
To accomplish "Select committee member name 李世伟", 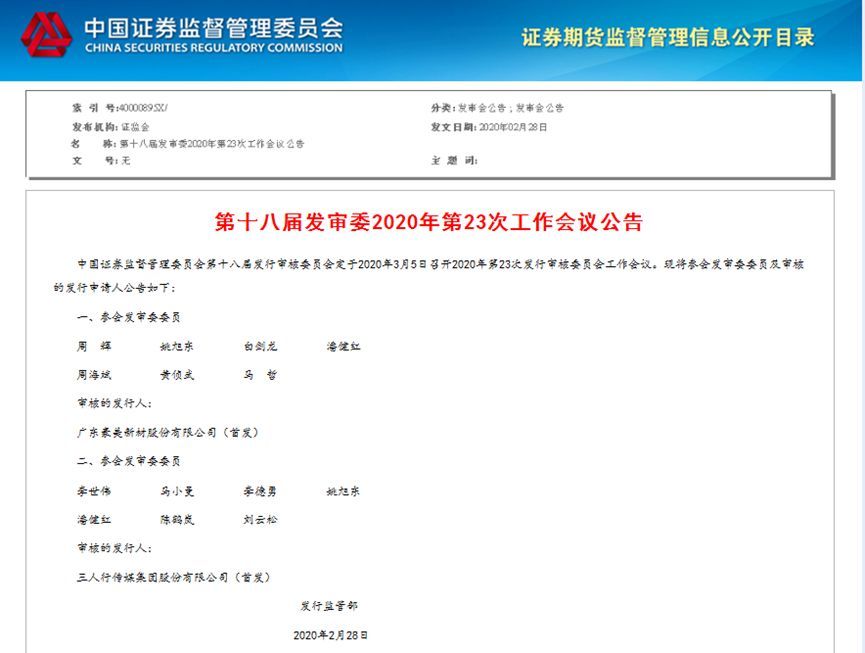I will [x=94, y=491].
